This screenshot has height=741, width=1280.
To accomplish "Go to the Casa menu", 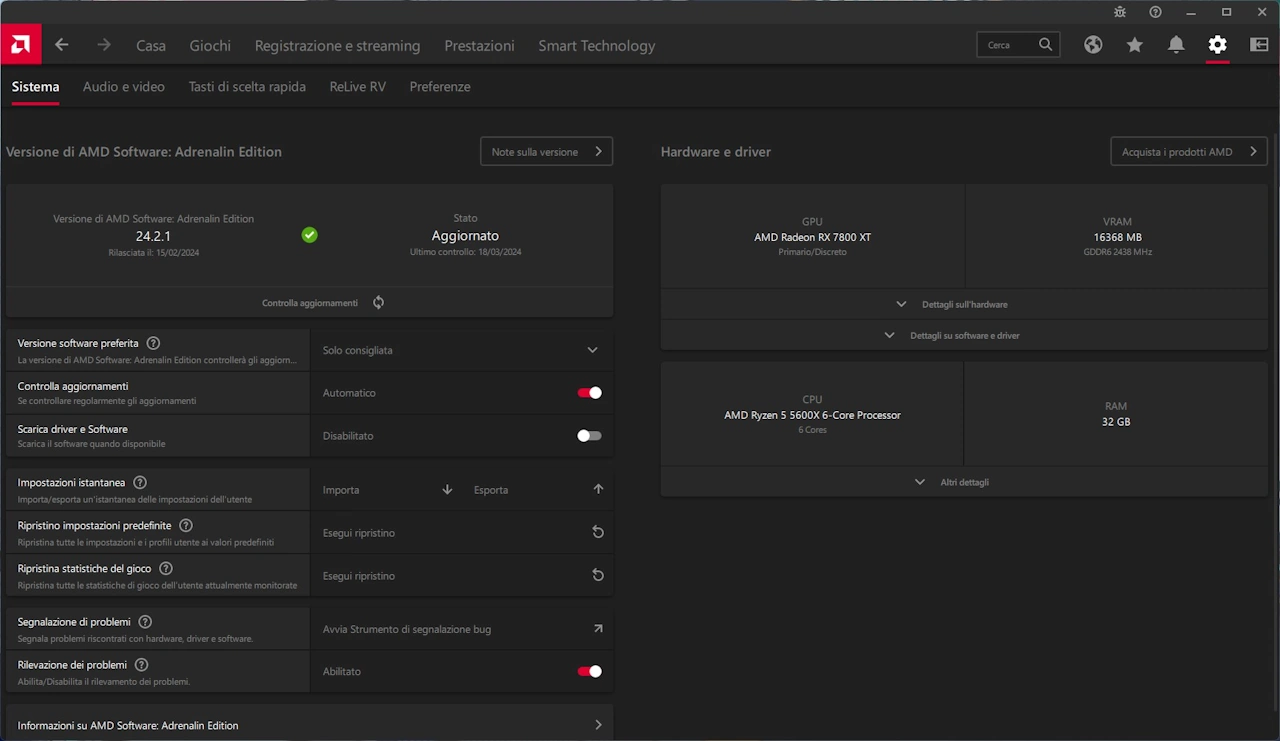I will (151, 45).
